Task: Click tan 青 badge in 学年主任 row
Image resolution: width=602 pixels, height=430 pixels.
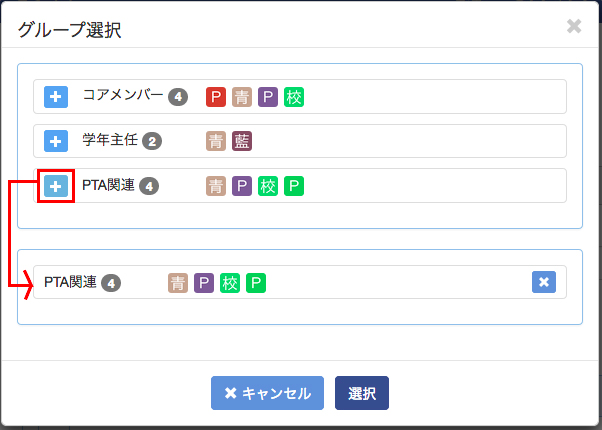Action: tap(216, 141)
